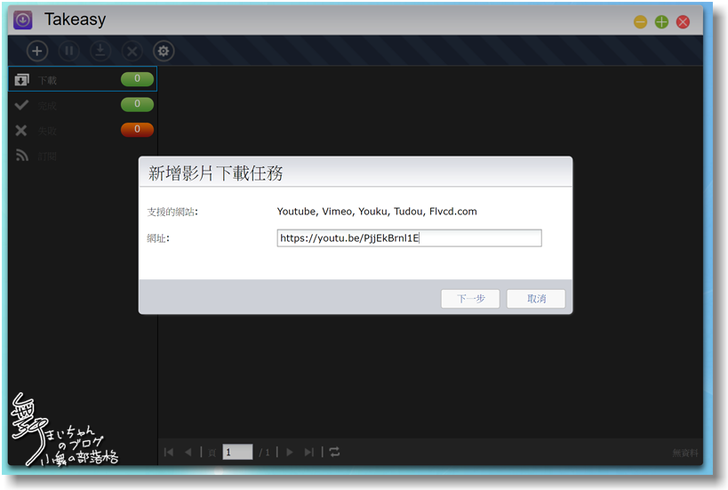The width and height of the screenshot is (728, 490).
Task: Click the pause icon in the toolbar
Action: tap(69, 51)
